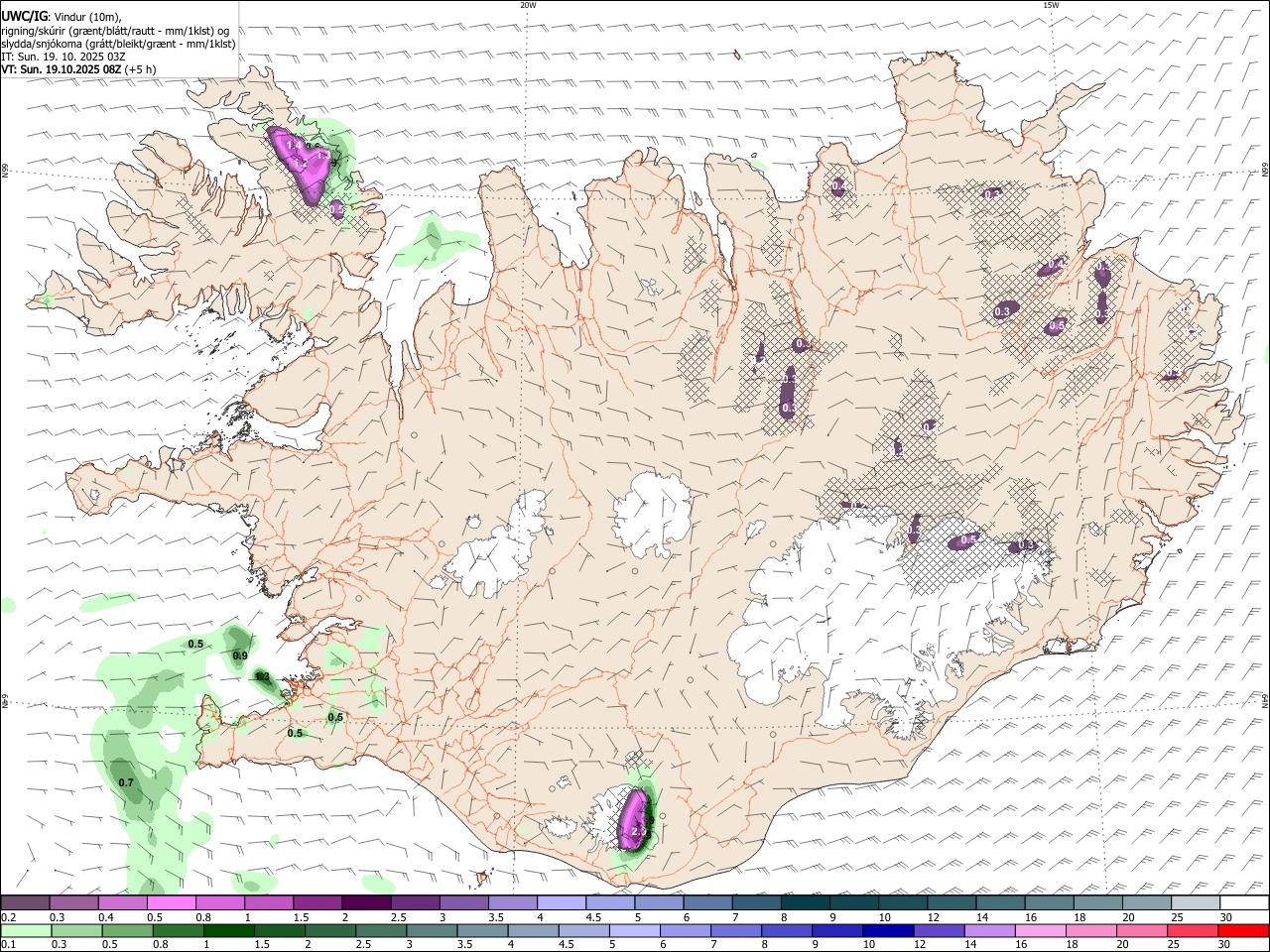Select the IT: Sun. 19. 10. 2025 03Z line
The height and width of the screenshot is (952, 1270).
coord(63,57)
